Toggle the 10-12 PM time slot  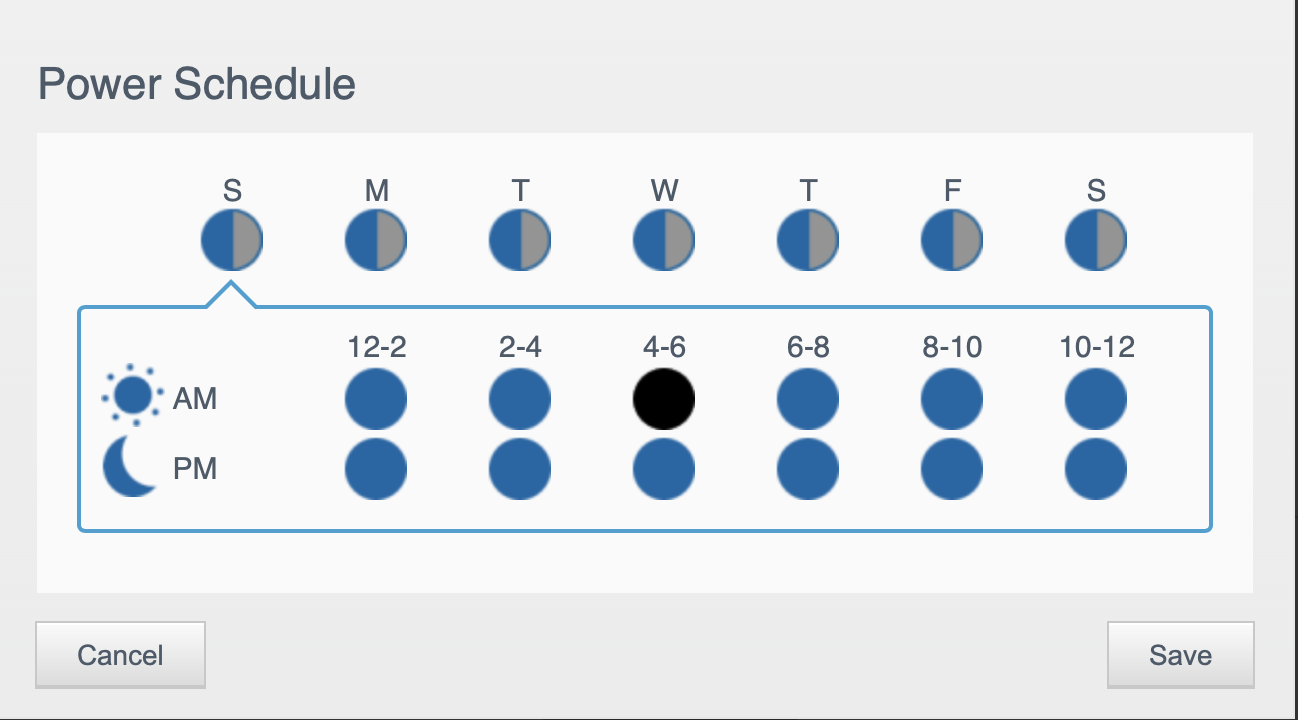1096,468
